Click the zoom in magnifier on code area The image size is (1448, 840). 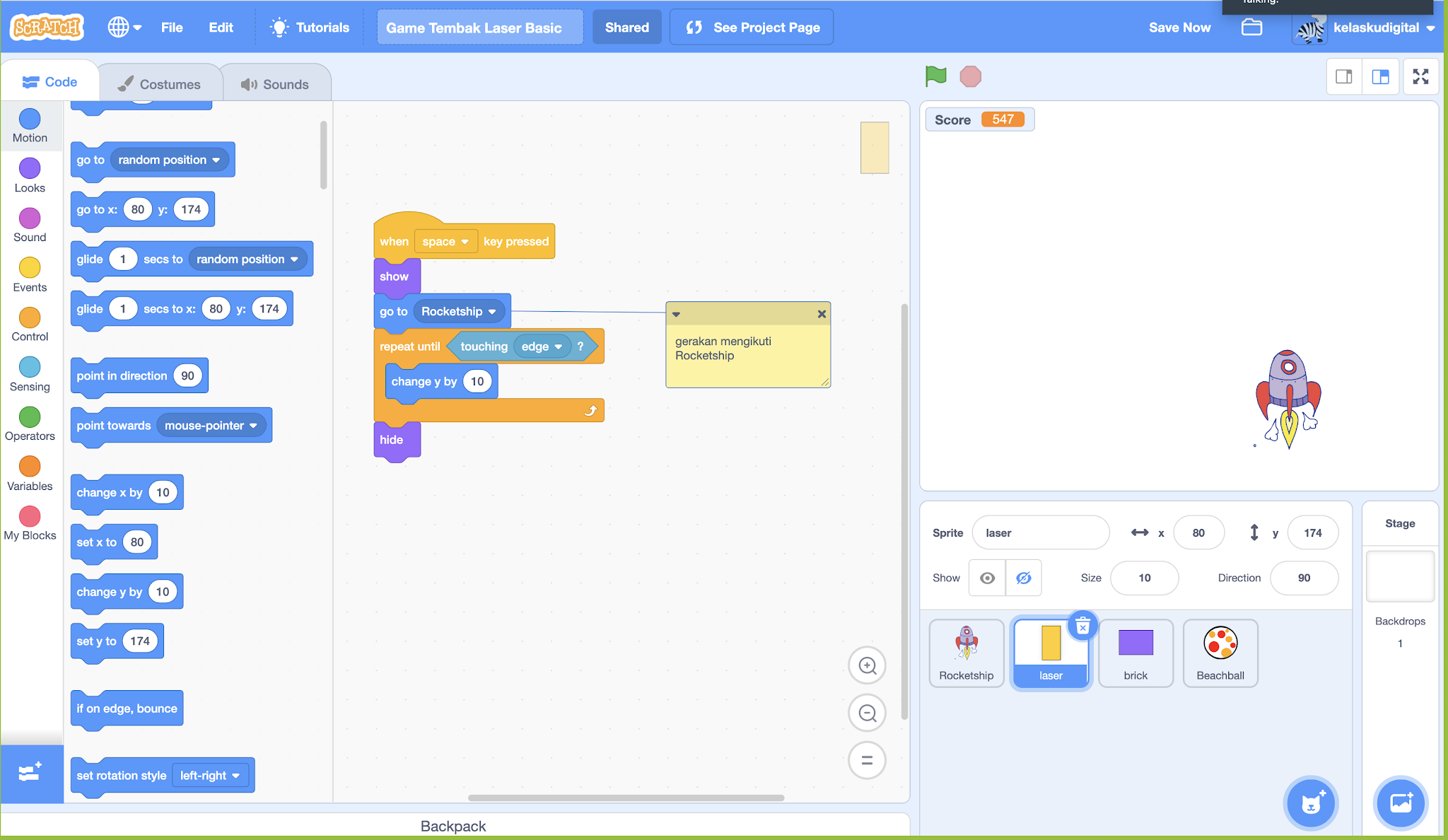tap(867, 665)
